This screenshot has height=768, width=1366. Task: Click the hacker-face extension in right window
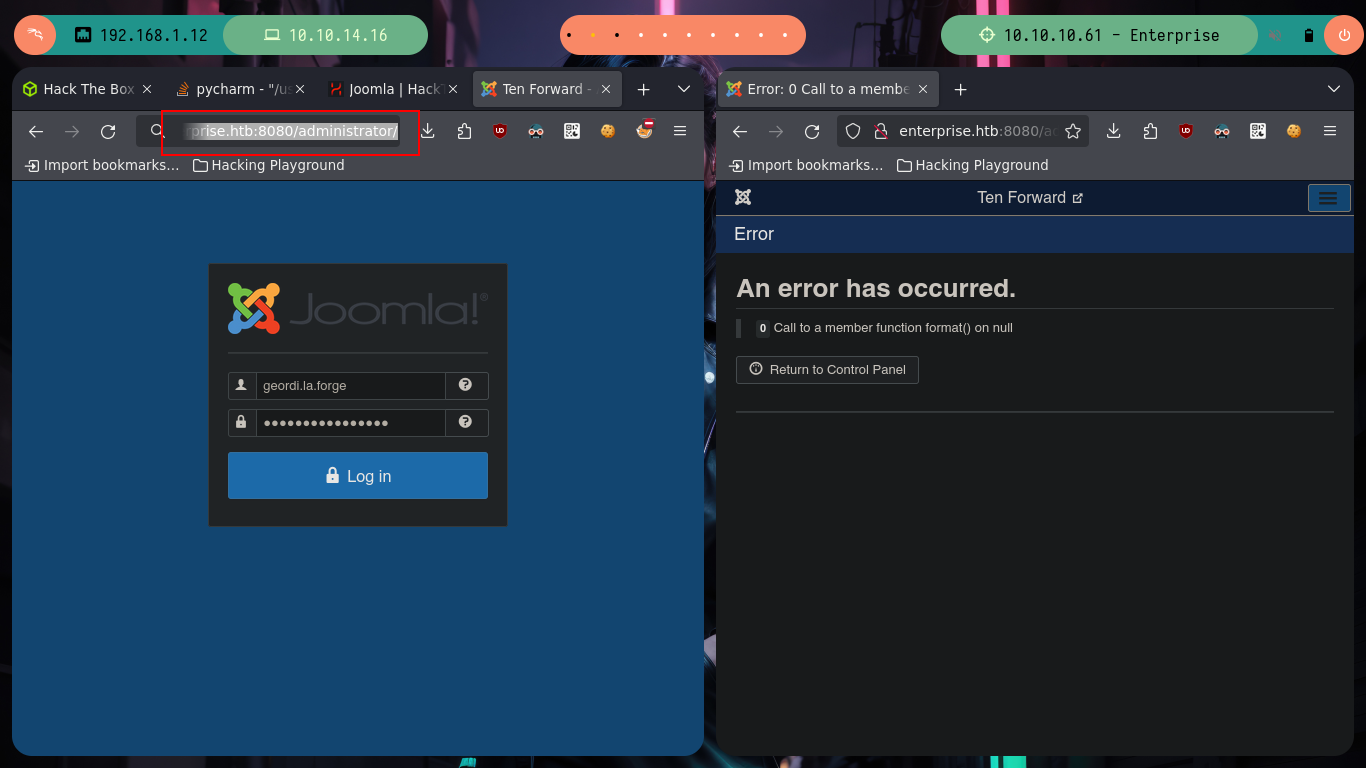[x=1222, y=131]
